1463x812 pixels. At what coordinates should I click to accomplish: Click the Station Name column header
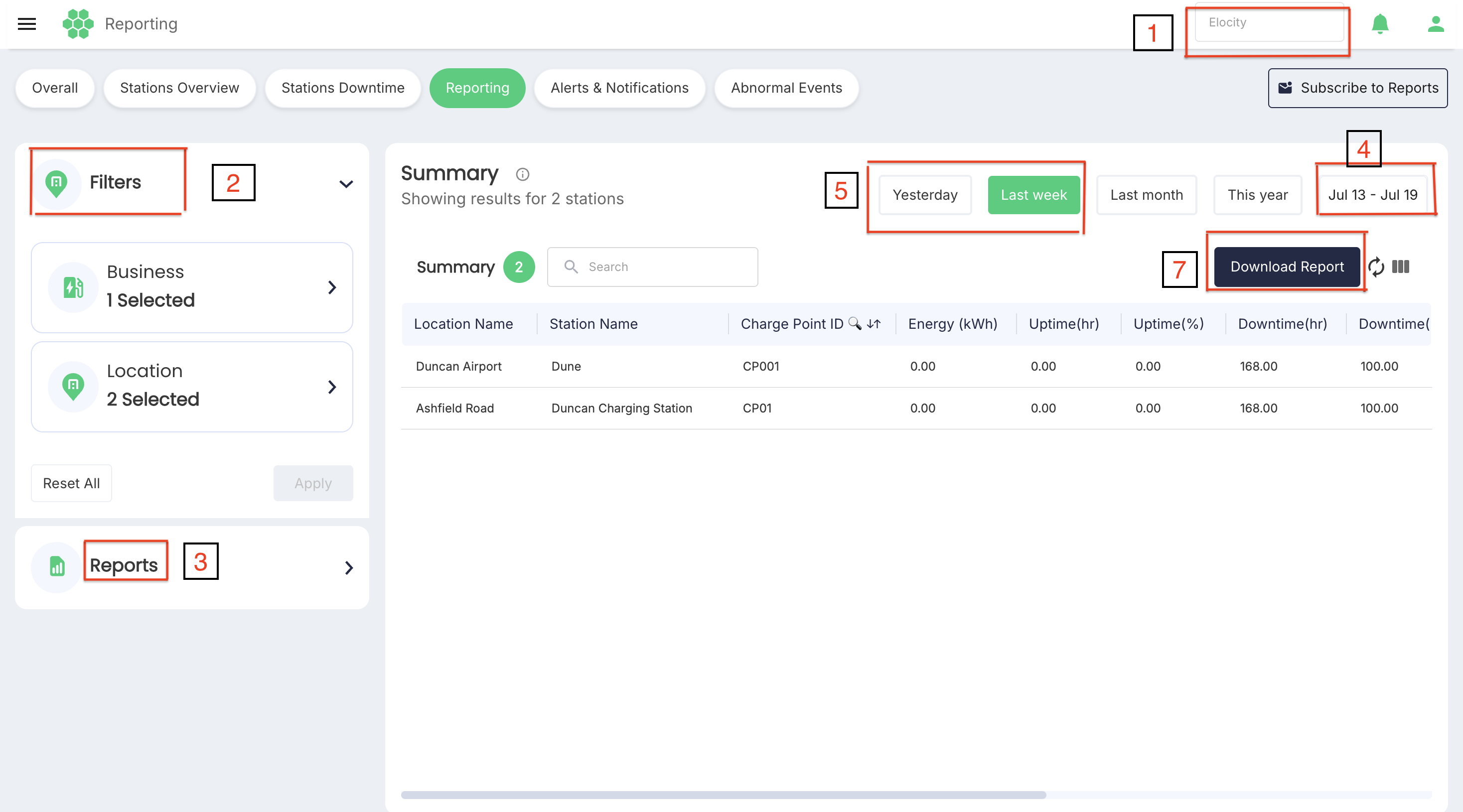[x=593, y=324]
